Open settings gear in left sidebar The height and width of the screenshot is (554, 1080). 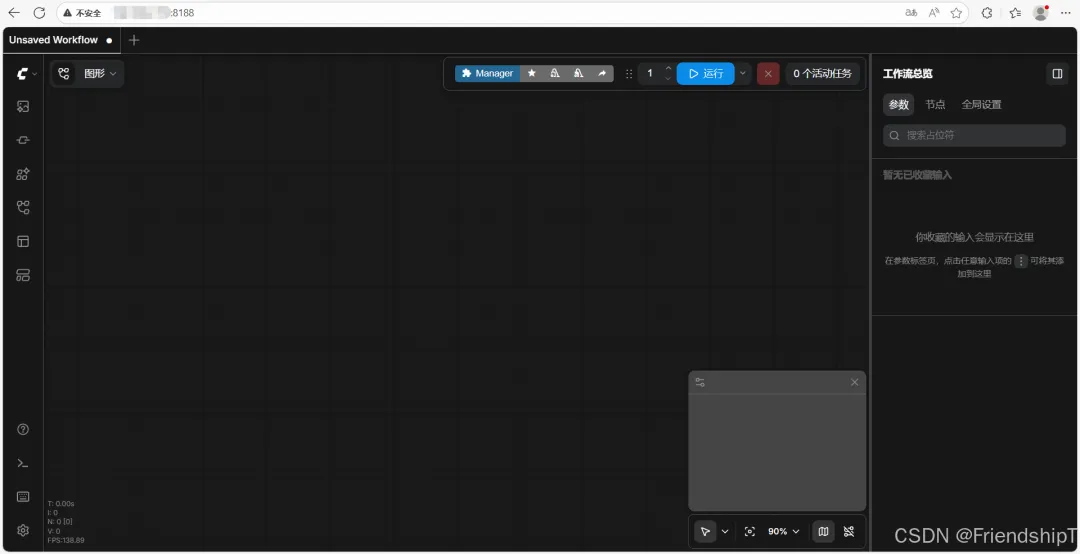pyautogui.click(x=23, y=530)
